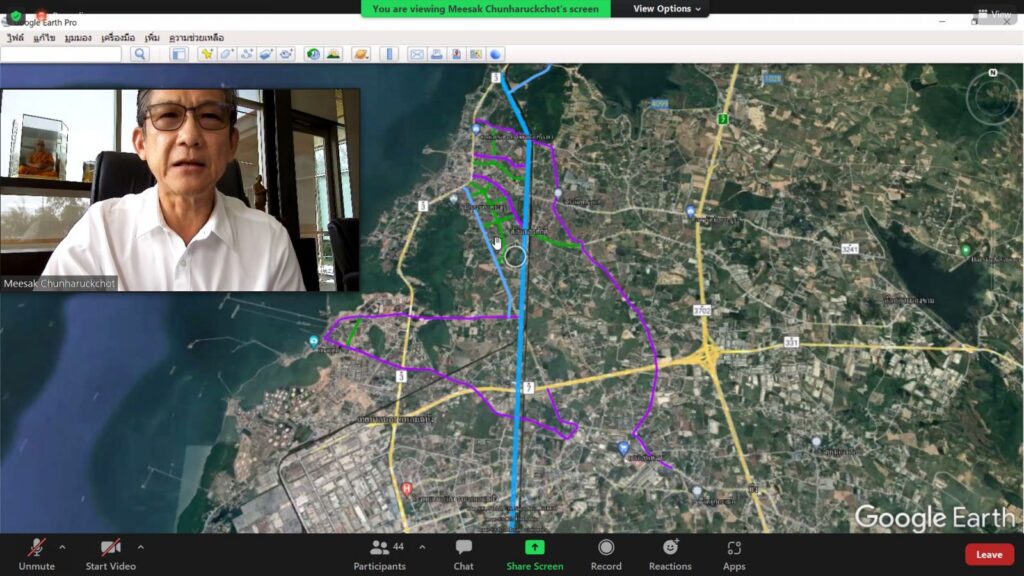Viewport: 1024px width, 576px height.
Task: Click the Google Earth search magnifier button
Action: tap(139, 54)
